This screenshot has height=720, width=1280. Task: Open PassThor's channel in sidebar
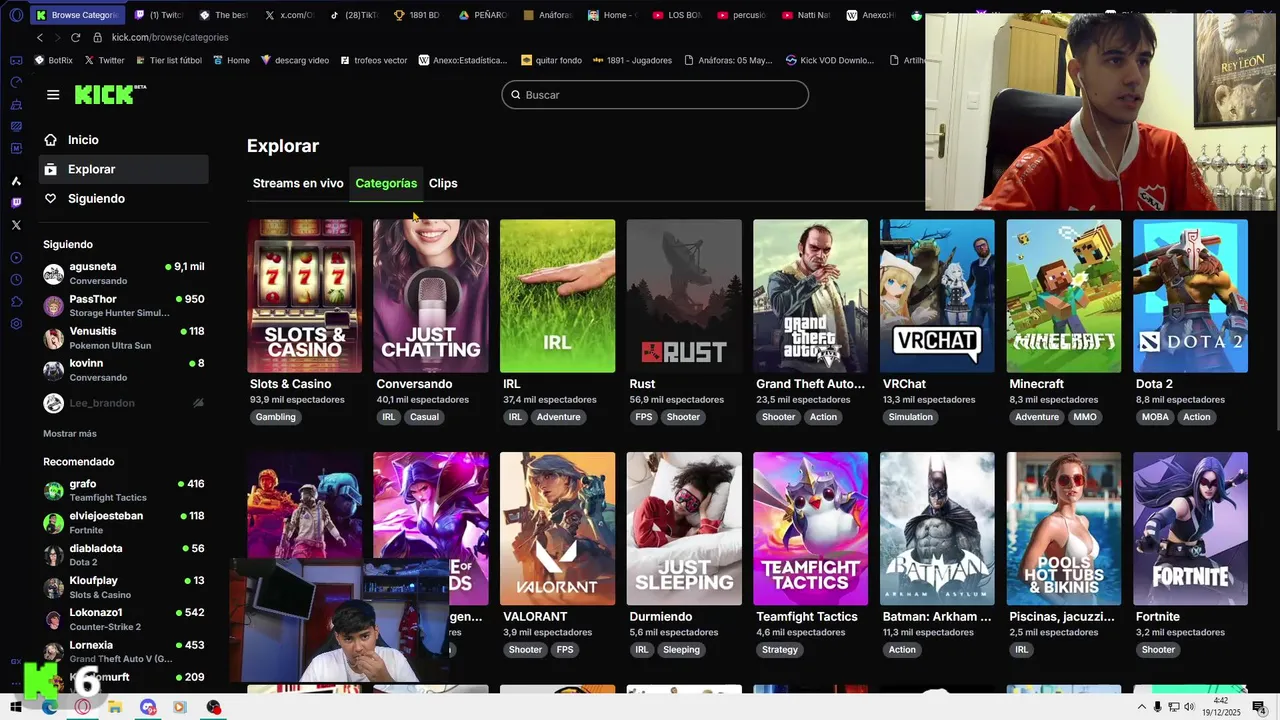click(124, 305)
